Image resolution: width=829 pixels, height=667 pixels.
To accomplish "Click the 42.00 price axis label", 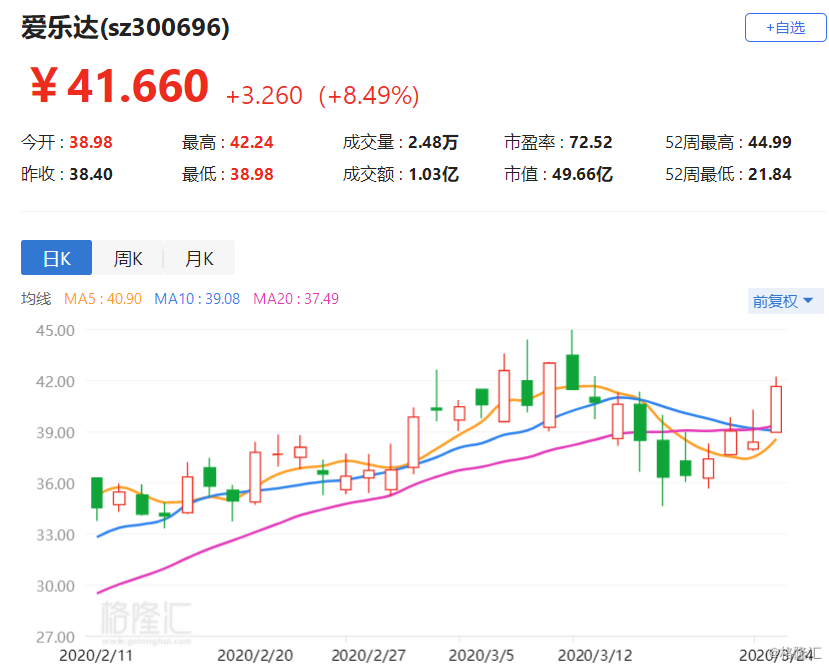I will [55, 381].
